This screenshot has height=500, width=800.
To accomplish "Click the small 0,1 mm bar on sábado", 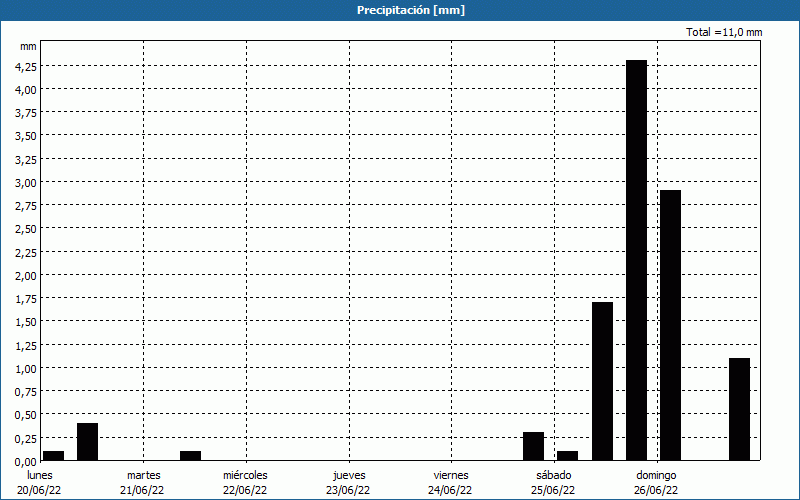I will click(x=567, y=456).
